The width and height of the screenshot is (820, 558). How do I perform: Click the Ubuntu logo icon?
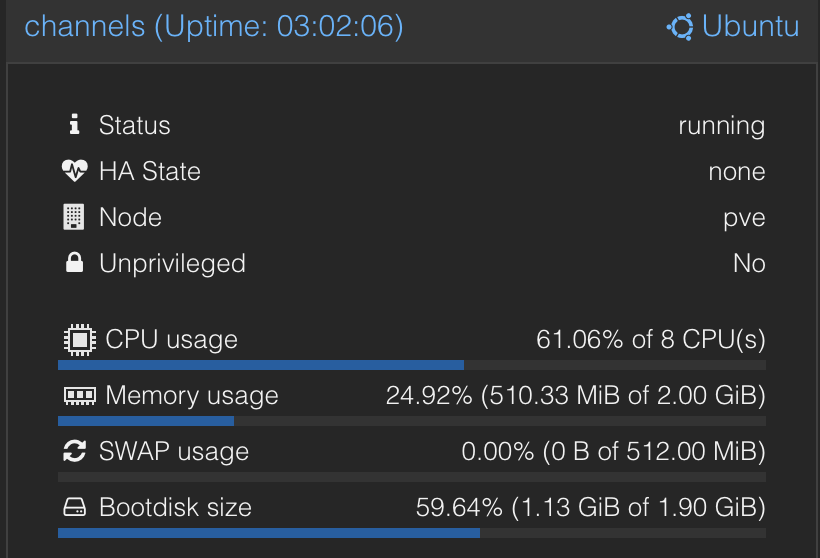(681, 27)
